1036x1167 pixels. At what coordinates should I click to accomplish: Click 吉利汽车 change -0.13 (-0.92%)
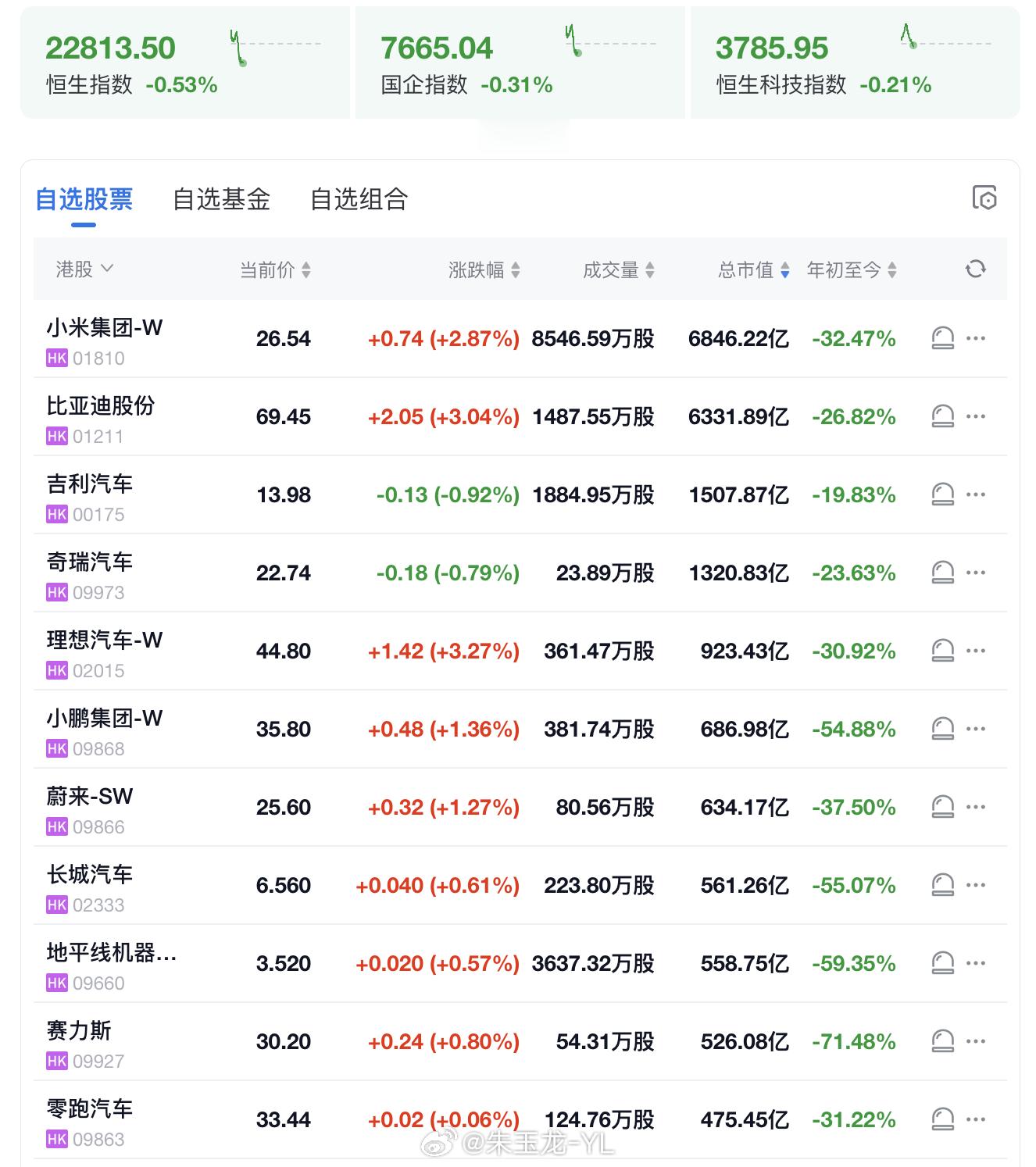pyautogui.click(x=448, y=494)
